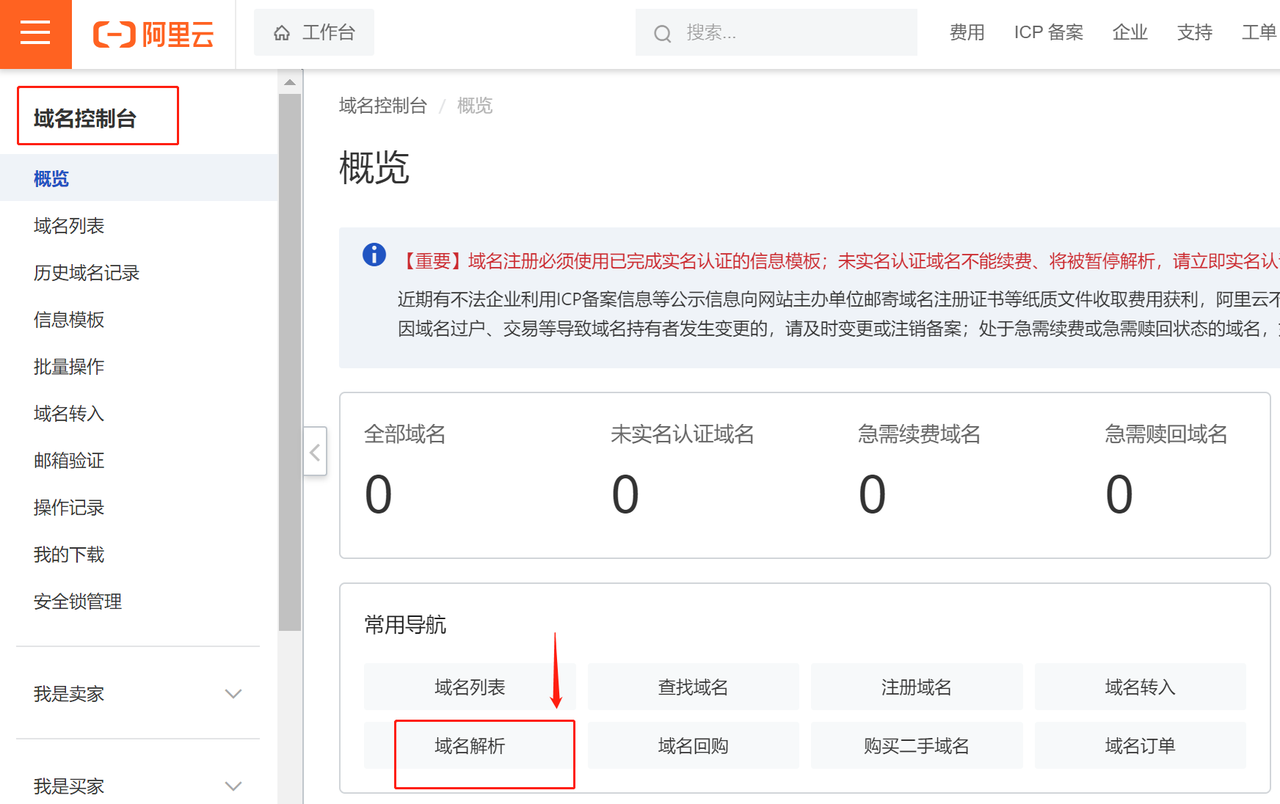
Task: Click the blue info icon beside the notice
Action: pos(373,254)
